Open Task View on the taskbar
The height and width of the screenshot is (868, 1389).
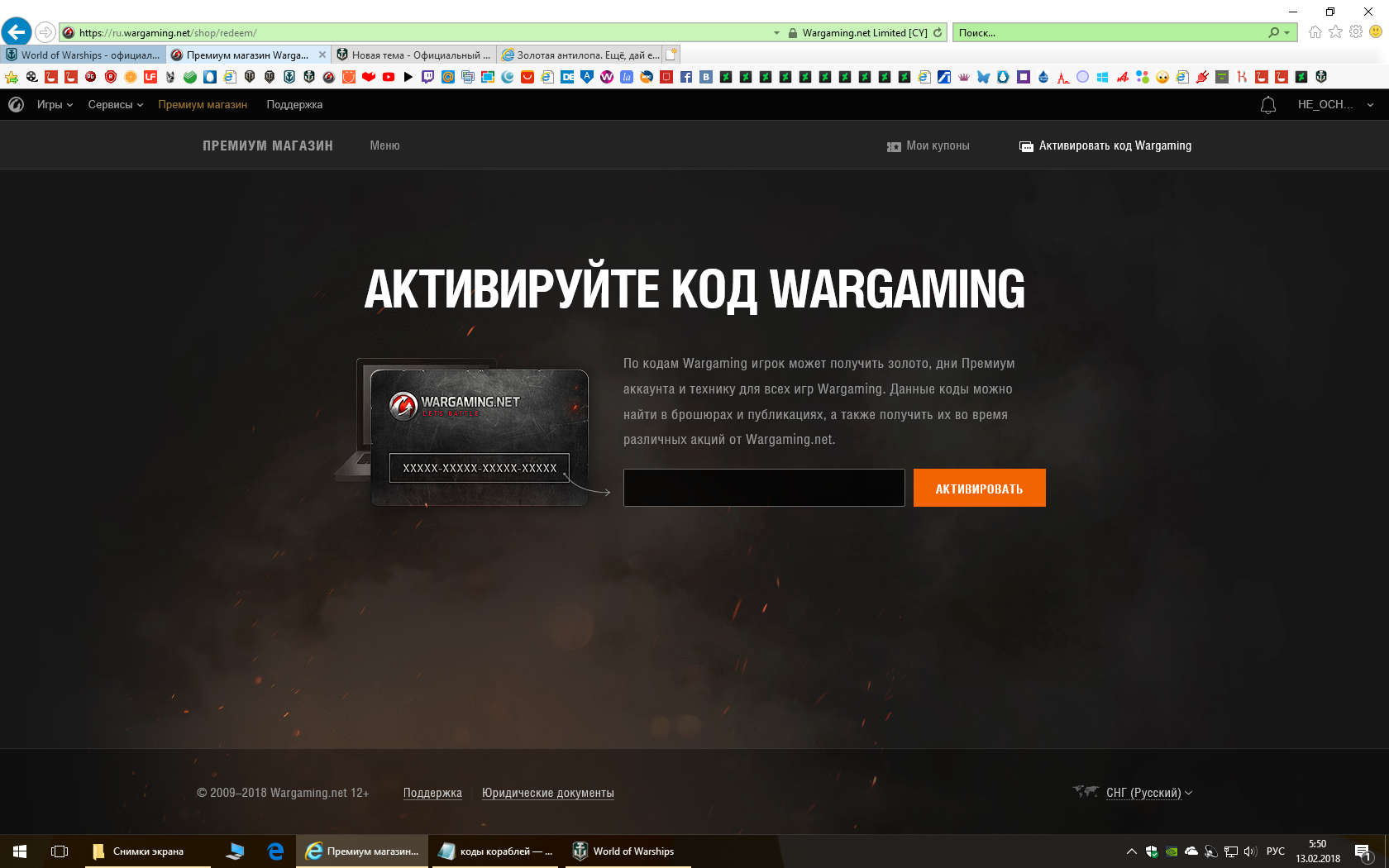(60, 851)
